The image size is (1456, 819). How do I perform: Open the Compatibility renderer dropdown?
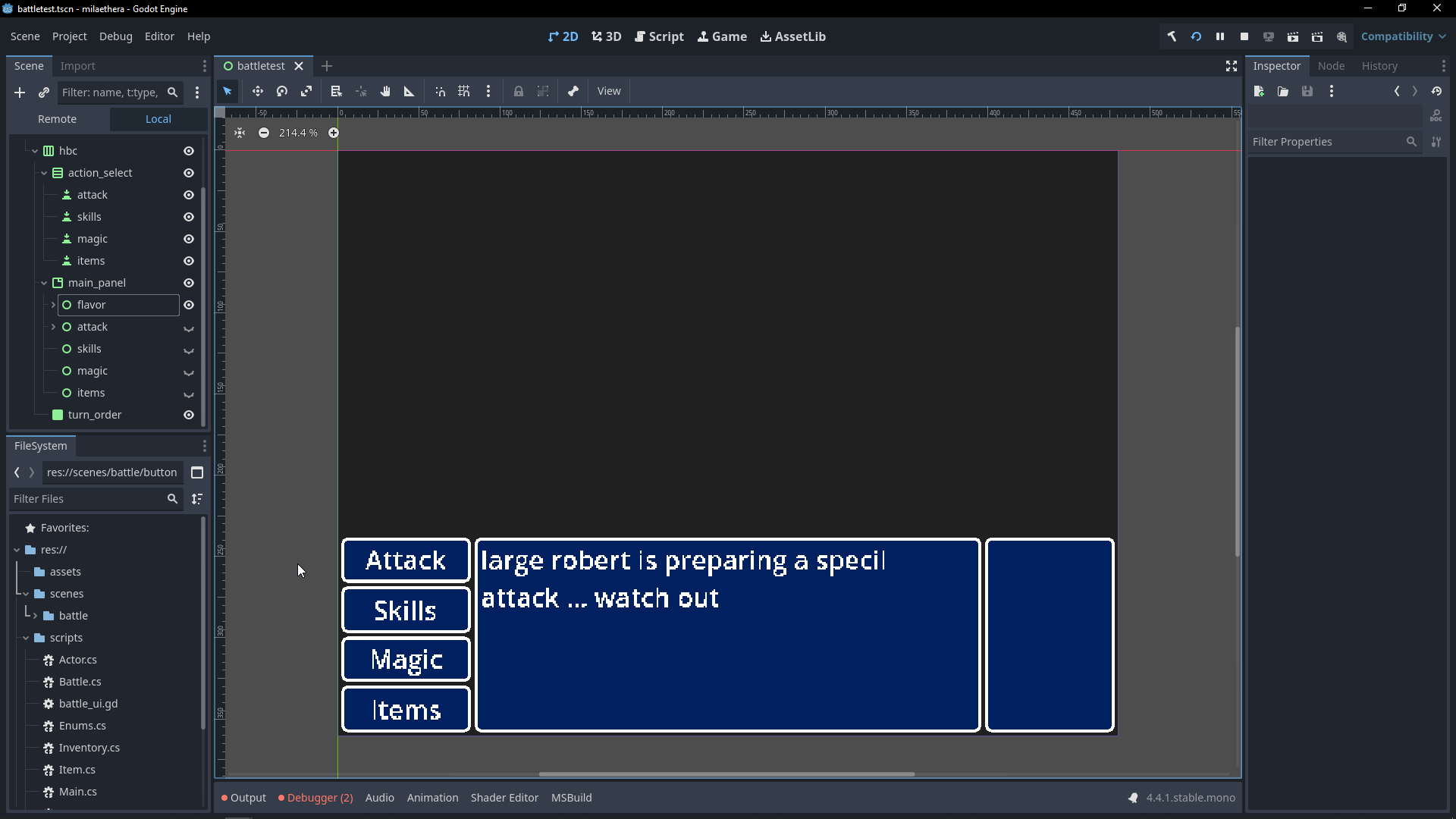(1403, 36)
